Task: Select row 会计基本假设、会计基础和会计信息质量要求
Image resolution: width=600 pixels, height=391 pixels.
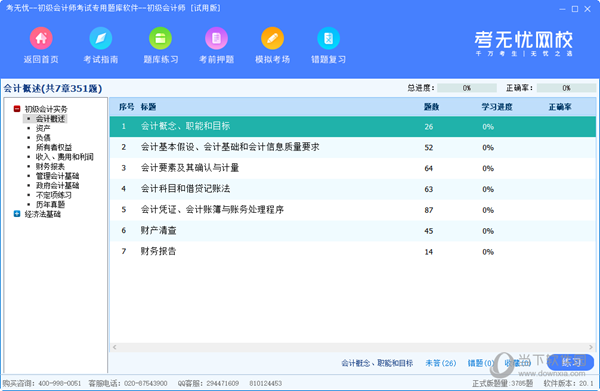Action: pos(352,147)
